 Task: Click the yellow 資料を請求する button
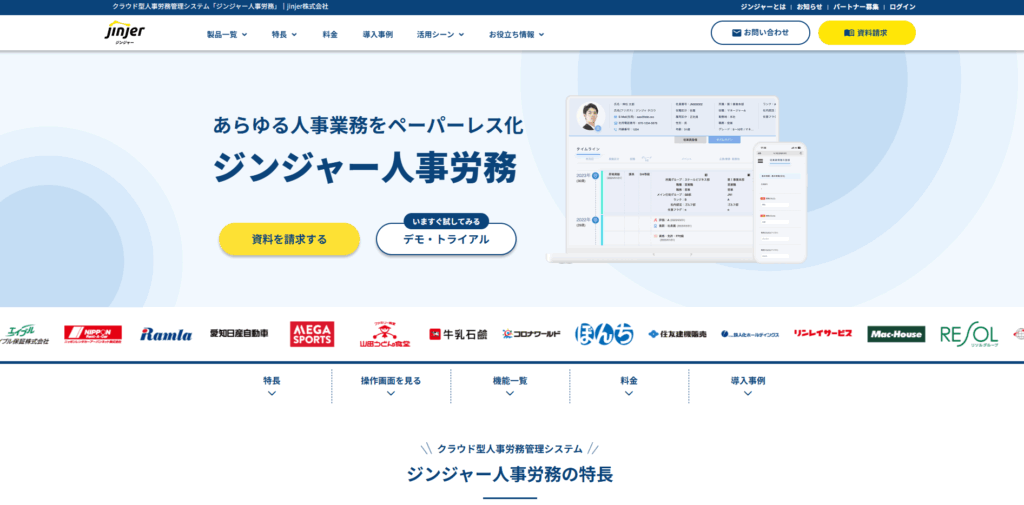pos(289,239)
